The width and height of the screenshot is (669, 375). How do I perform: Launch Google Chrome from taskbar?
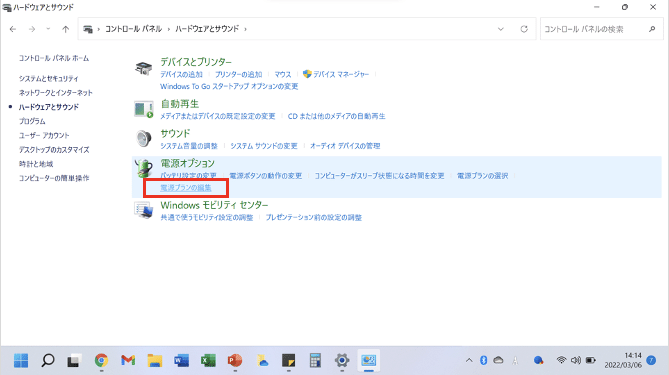coord(101,360)
